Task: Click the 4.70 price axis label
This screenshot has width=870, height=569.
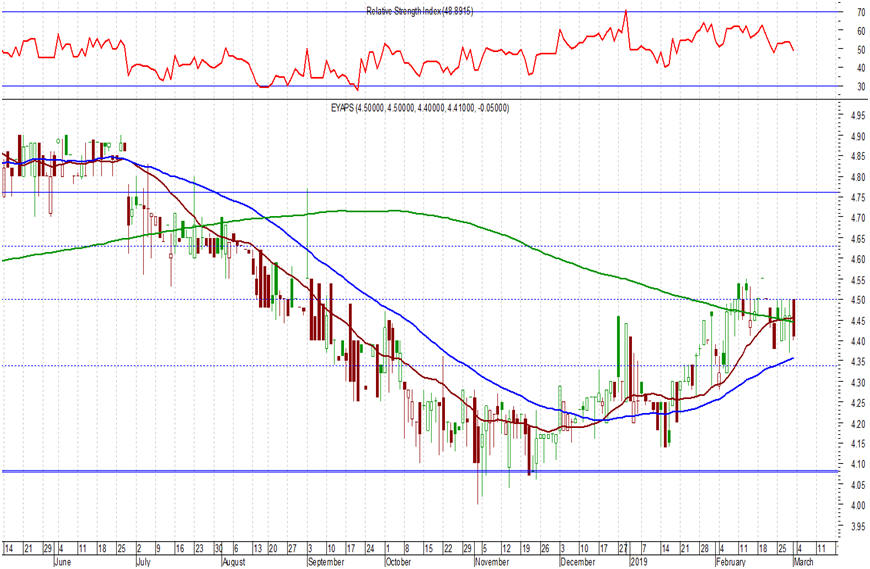Action: [858, 218]
